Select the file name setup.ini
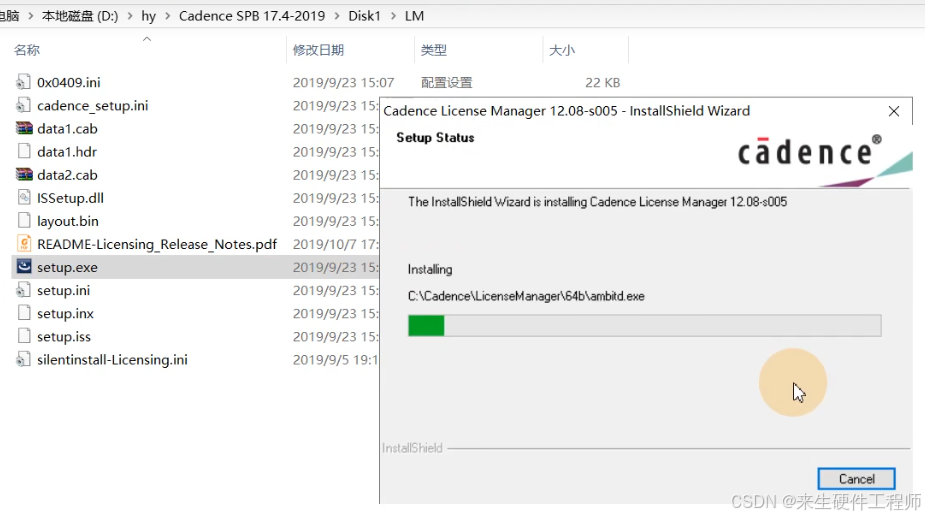The image size is (925, 517). point(64,290)
